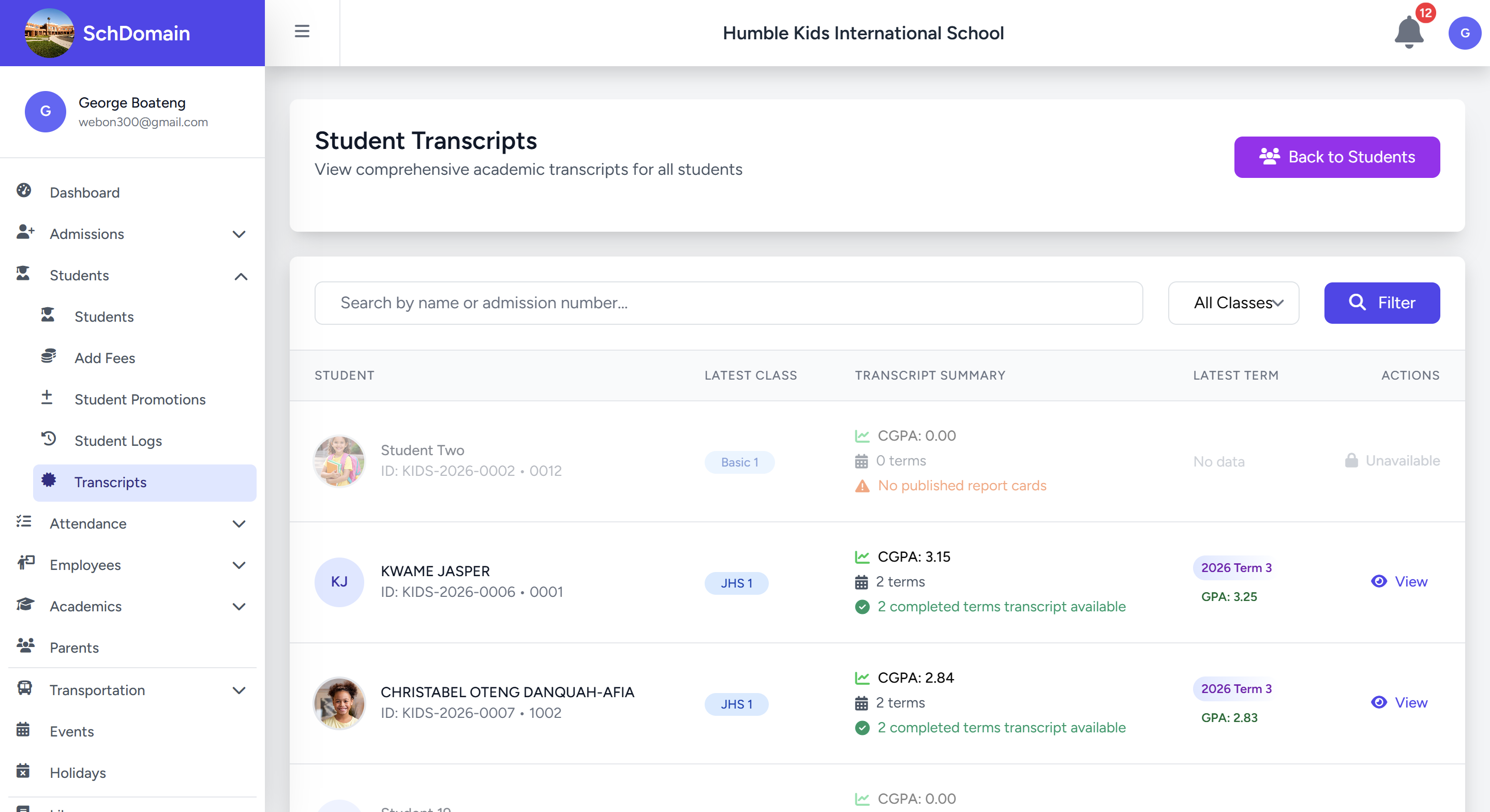Viewport: 1490px width, 812px height.
Task: Open Student Logs page
Action: pyautogui.click(x=145, y=441)
